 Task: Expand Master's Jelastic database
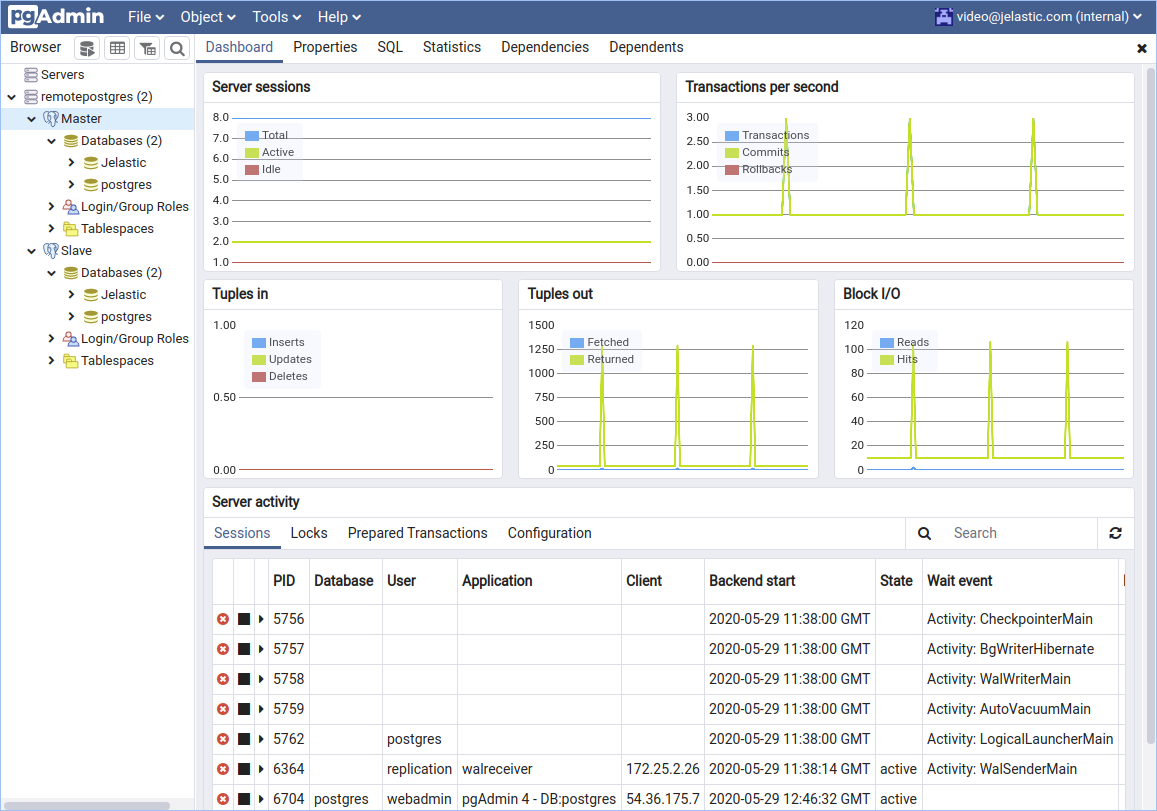coord(72,162)
